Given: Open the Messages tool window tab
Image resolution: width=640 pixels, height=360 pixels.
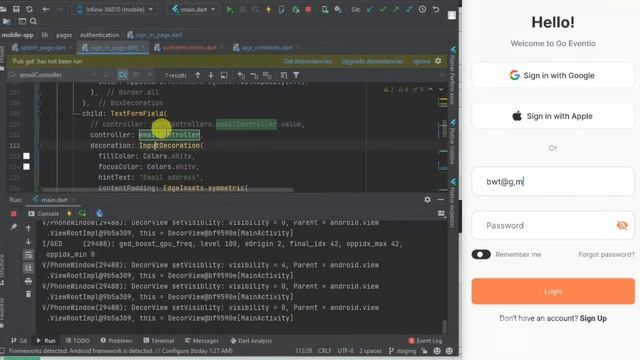Looking at the screenshot, I should point(201,340).
